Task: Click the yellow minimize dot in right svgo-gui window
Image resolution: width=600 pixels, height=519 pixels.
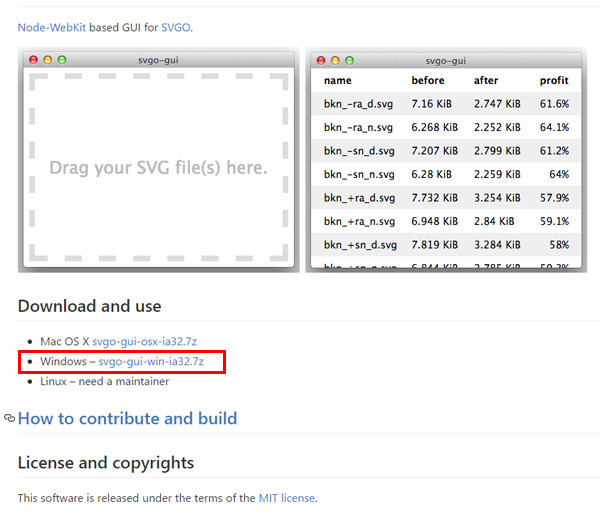Action: pyautogui.click(x=335, y=60)
